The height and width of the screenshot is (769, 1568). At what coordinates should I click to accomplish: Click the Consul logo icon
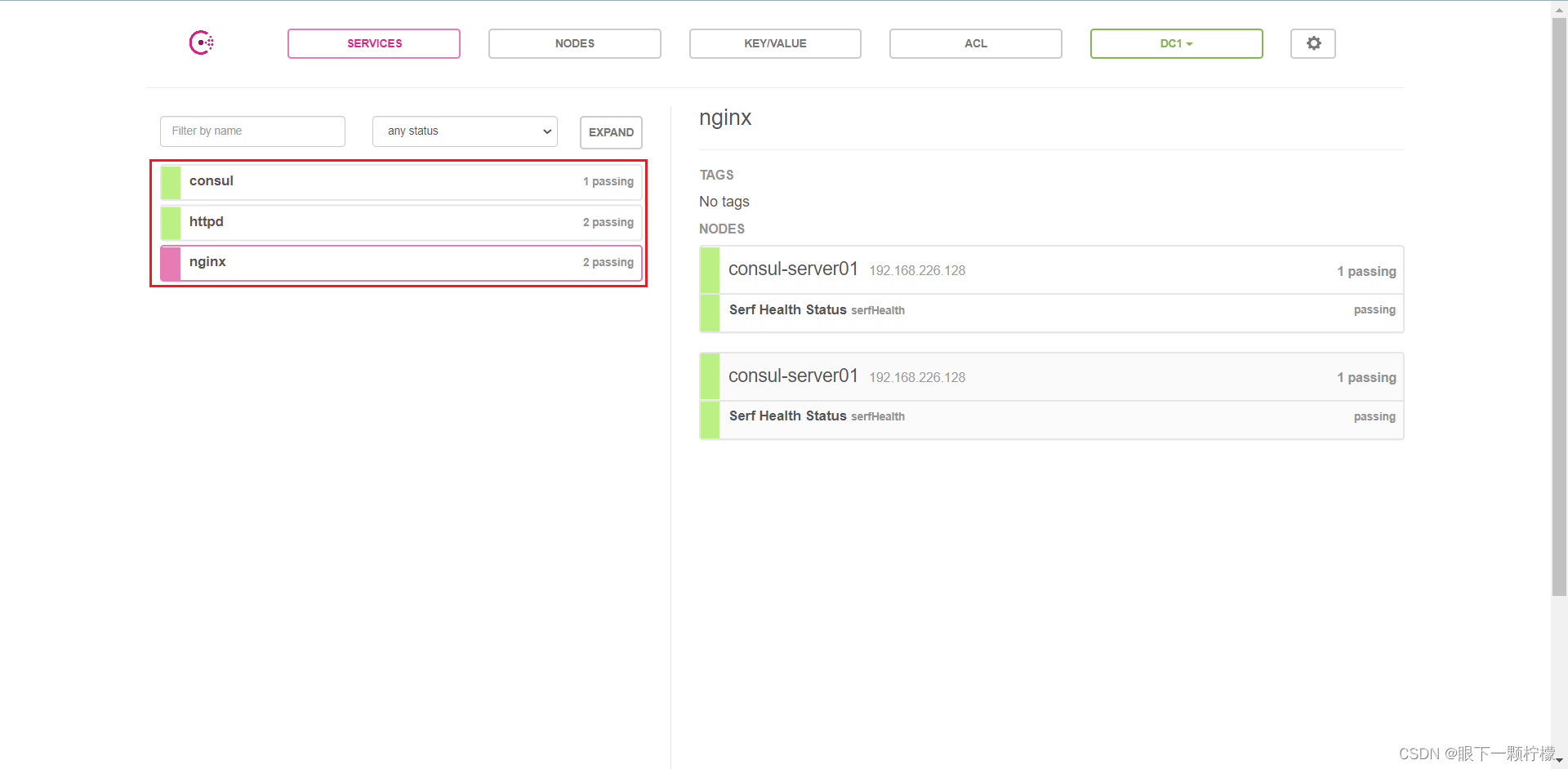click(202, 42)
